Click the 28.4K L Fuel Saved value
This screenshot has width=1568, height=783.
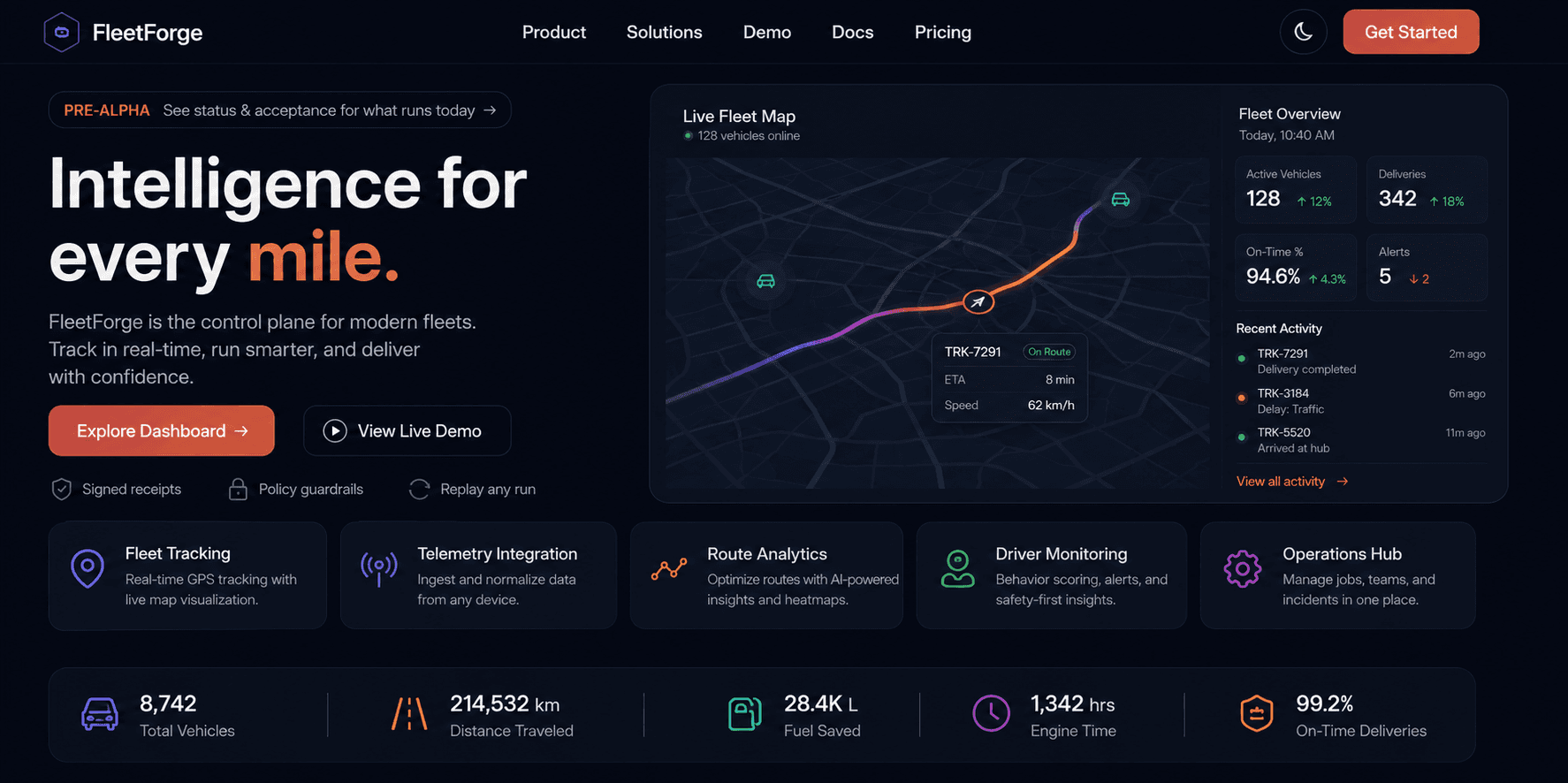pyautogui.click(x=820, y=703)
